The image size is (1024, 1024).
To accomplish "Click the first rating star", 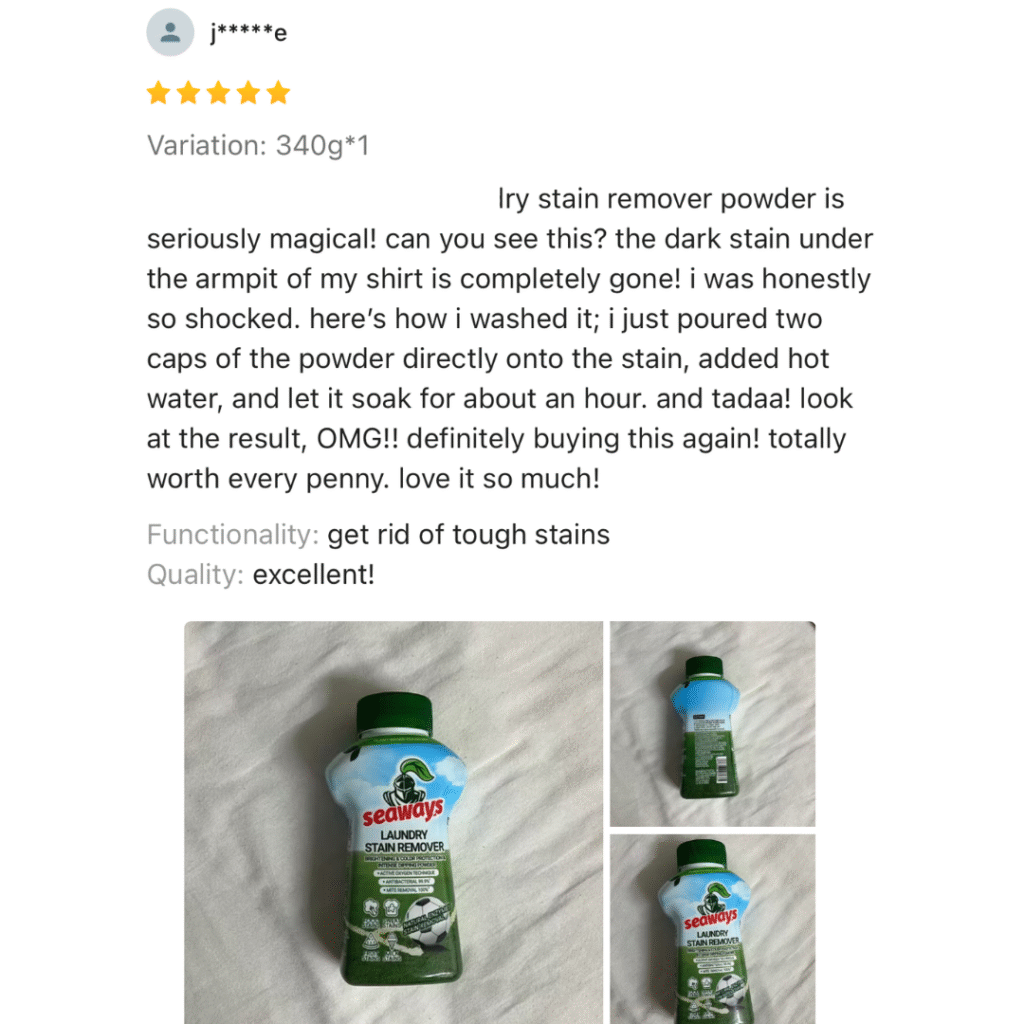I will [159, 93].
